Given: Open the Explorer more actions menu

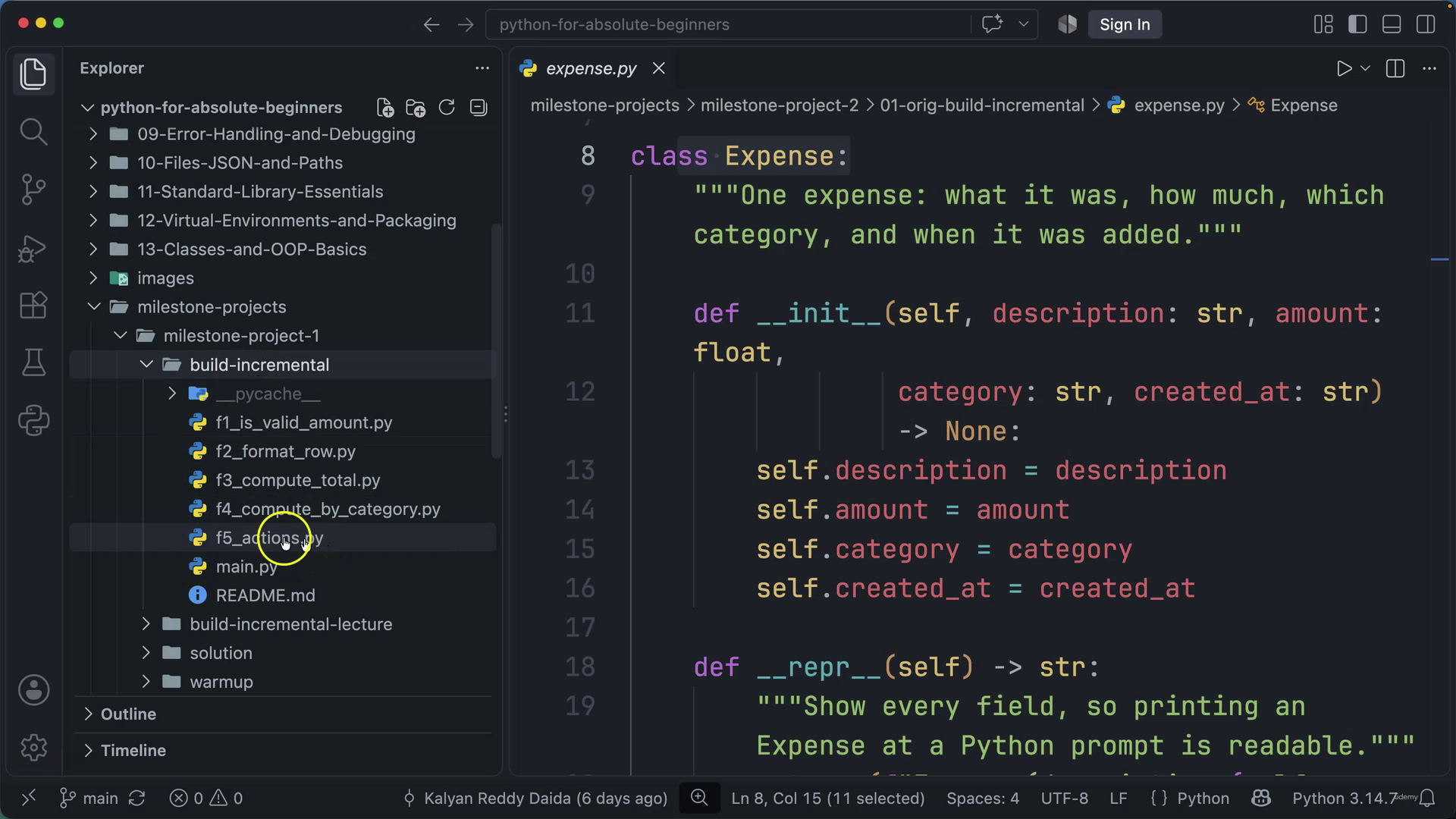Looking at the screenshot, I should [x=482, y=68].
